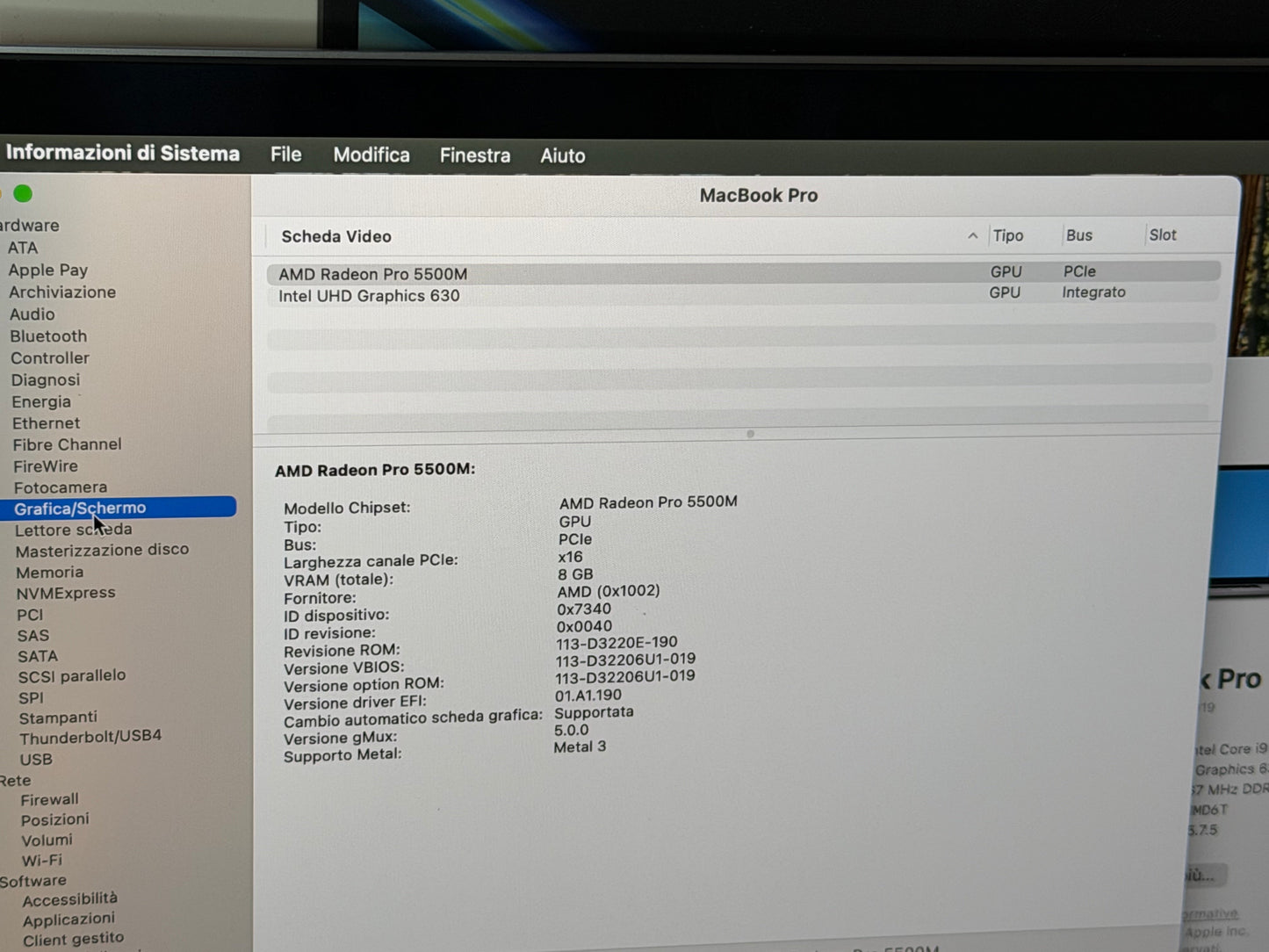
Task: Select SCSI parallelo in the sidebar
Action: pyautogui.click(x=72, y=676)
